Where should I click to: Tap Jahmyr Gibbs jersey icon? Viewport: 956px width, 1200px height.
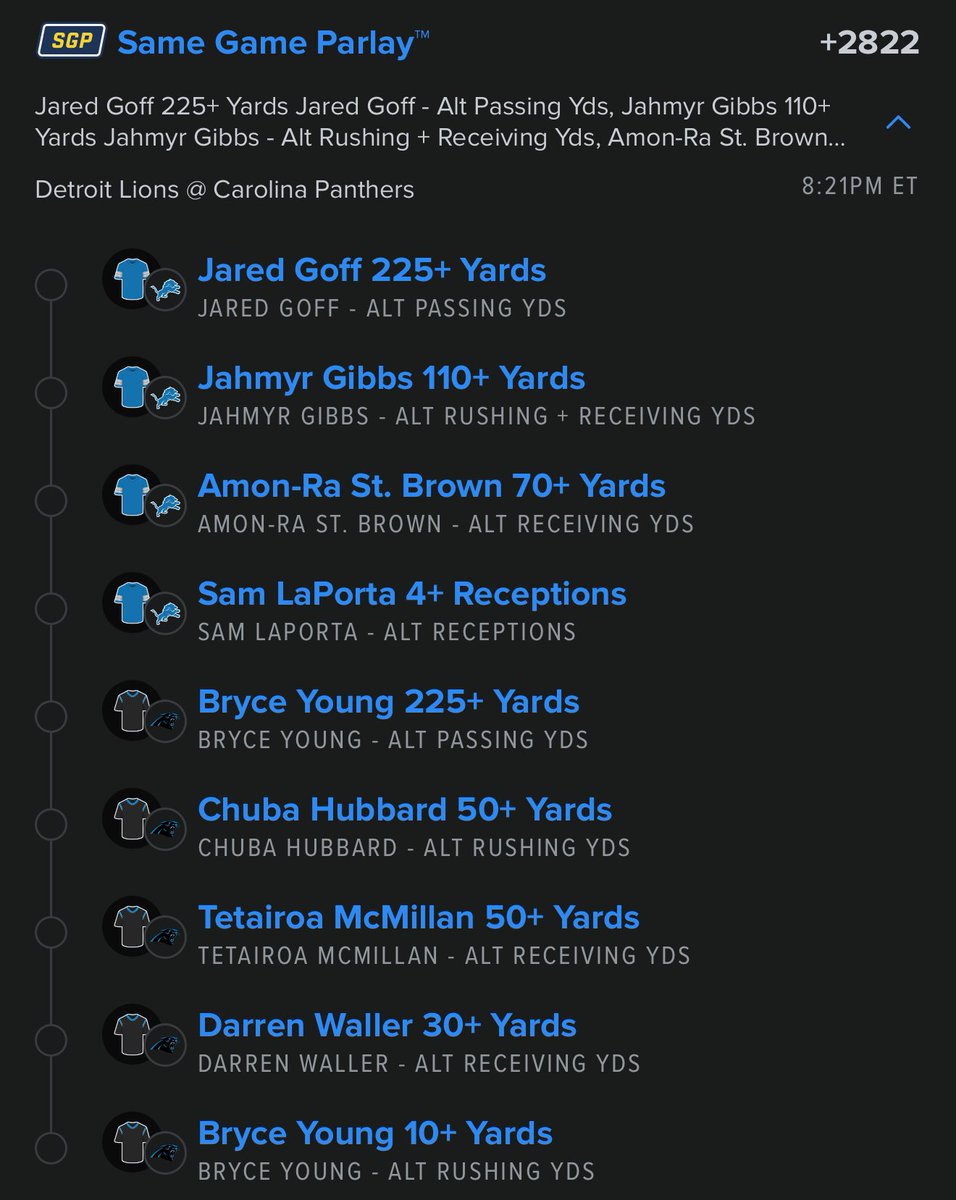click(x=132, y=386)
